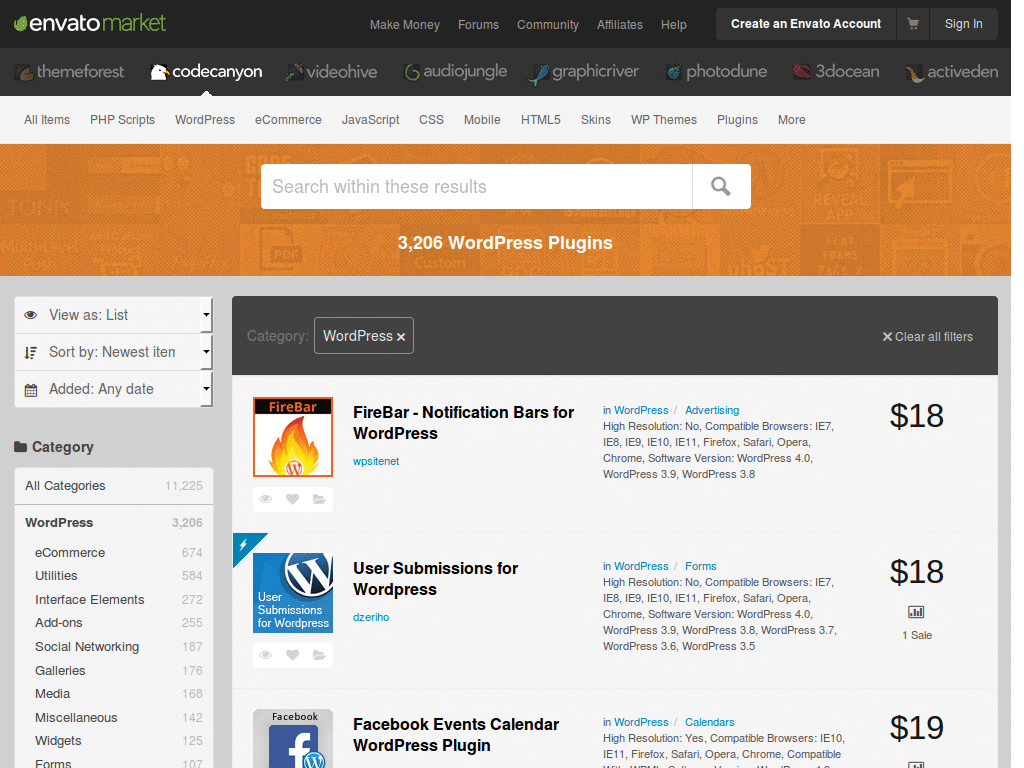Click Clear all filters
Image resolution: width=1024 pixels, height=768 pixels.
[x=927, y=337]
